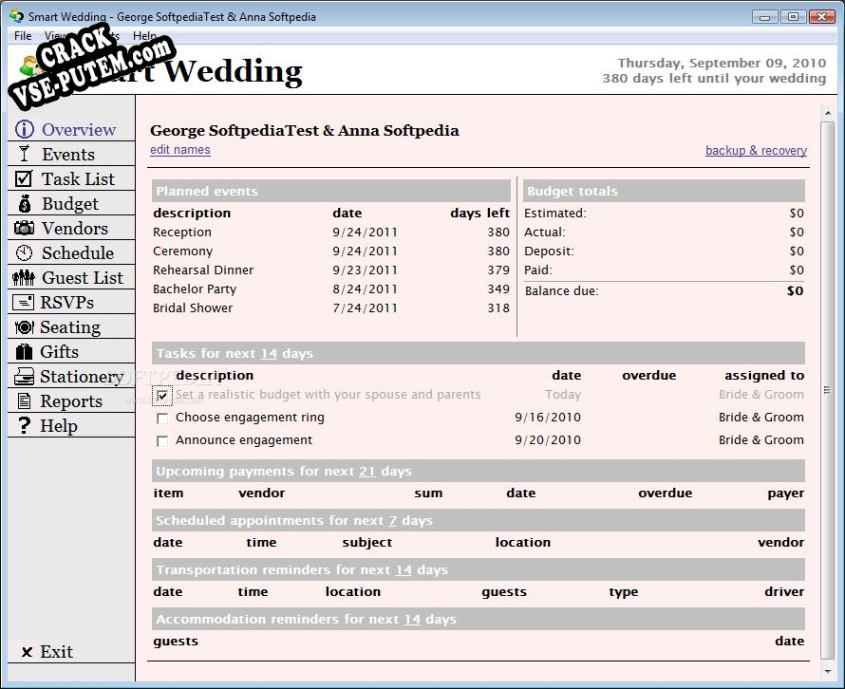This screenshot has width=845, height=689.
Task: Click the 'Estimated:' budget label
Action: click(x=555, y=213)
